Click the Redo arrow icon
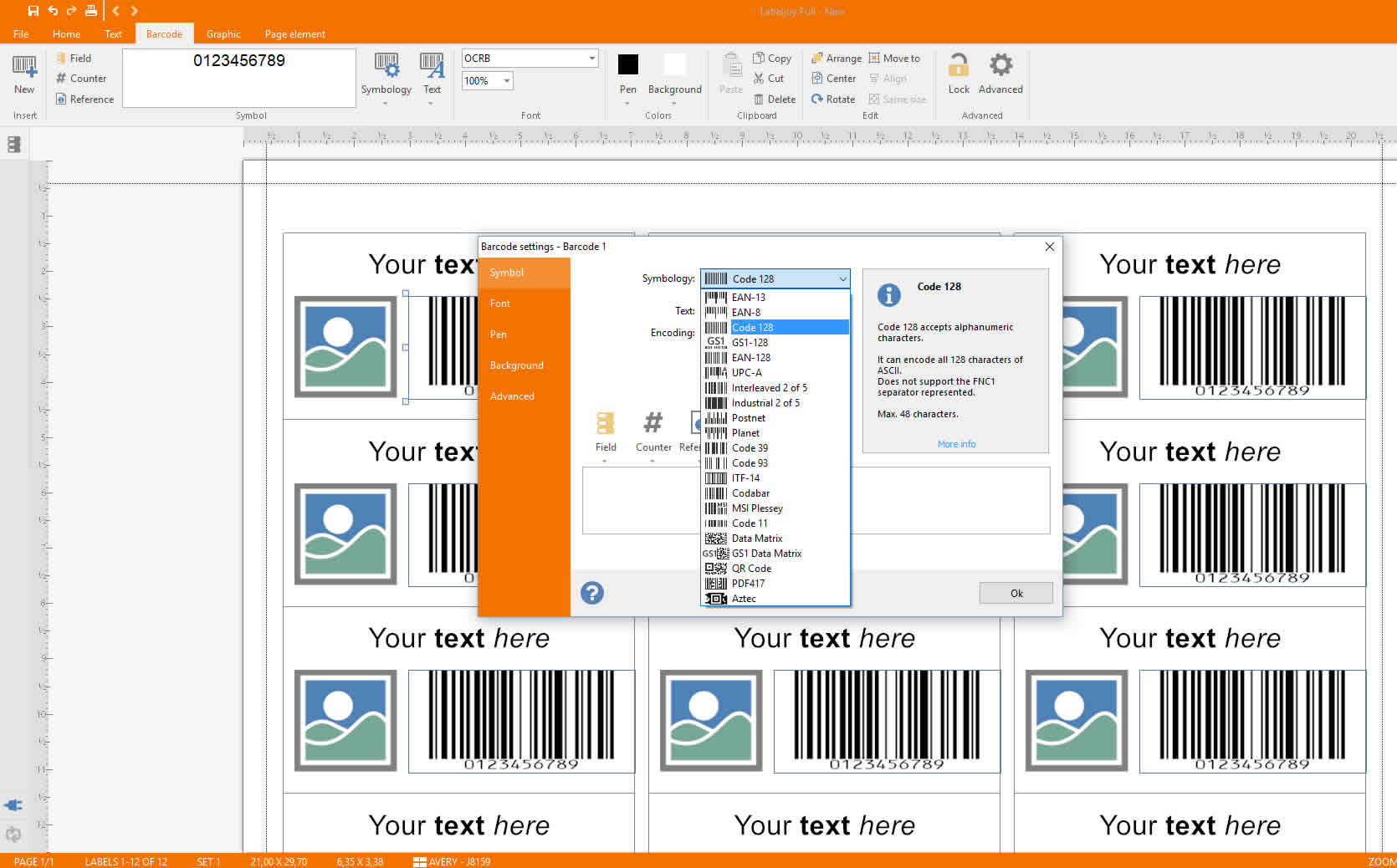This screenshot has width=1397, height=868. point(71,11)
